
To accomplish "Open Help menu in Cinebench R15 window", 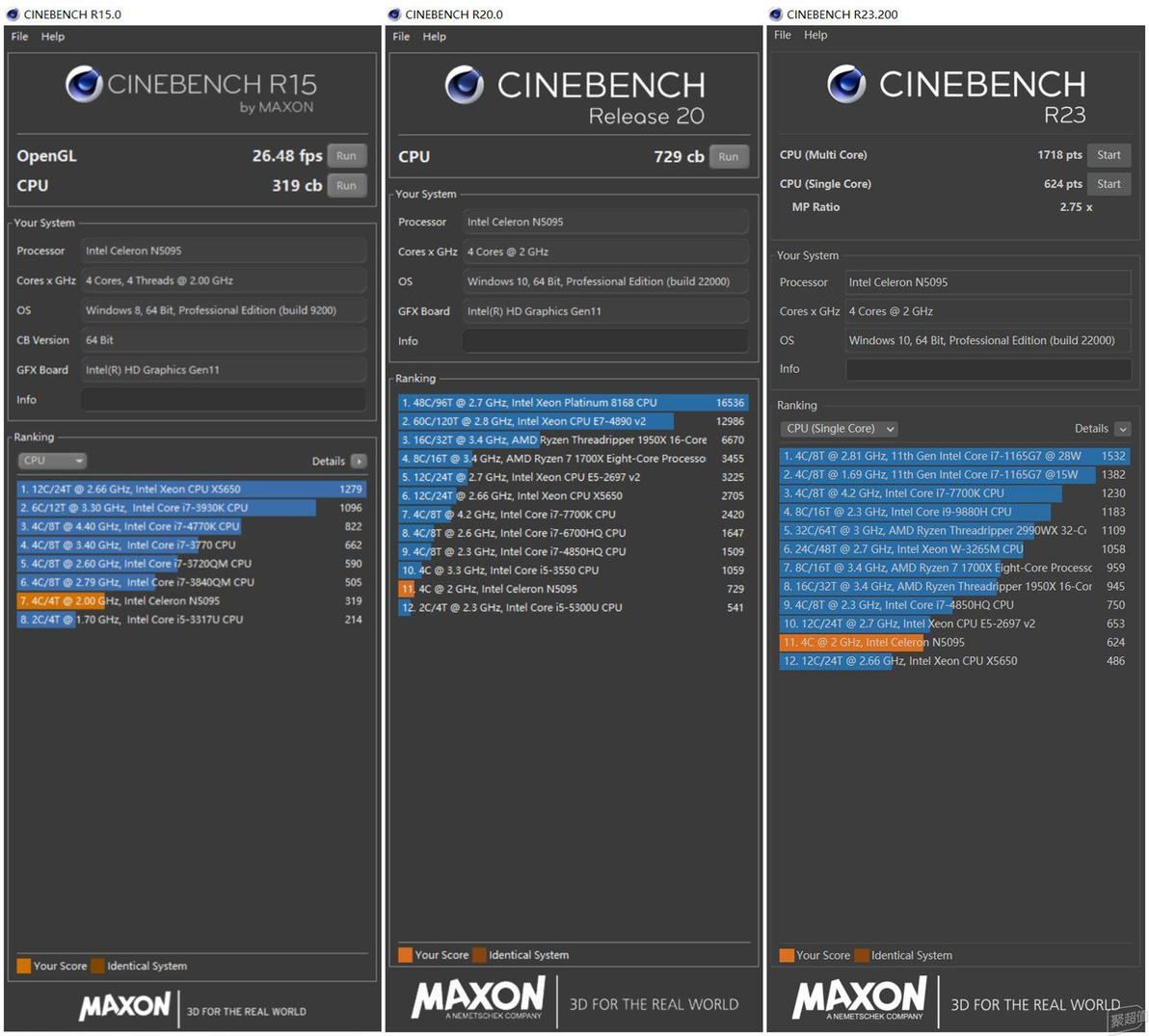I will tap(53, 37).
